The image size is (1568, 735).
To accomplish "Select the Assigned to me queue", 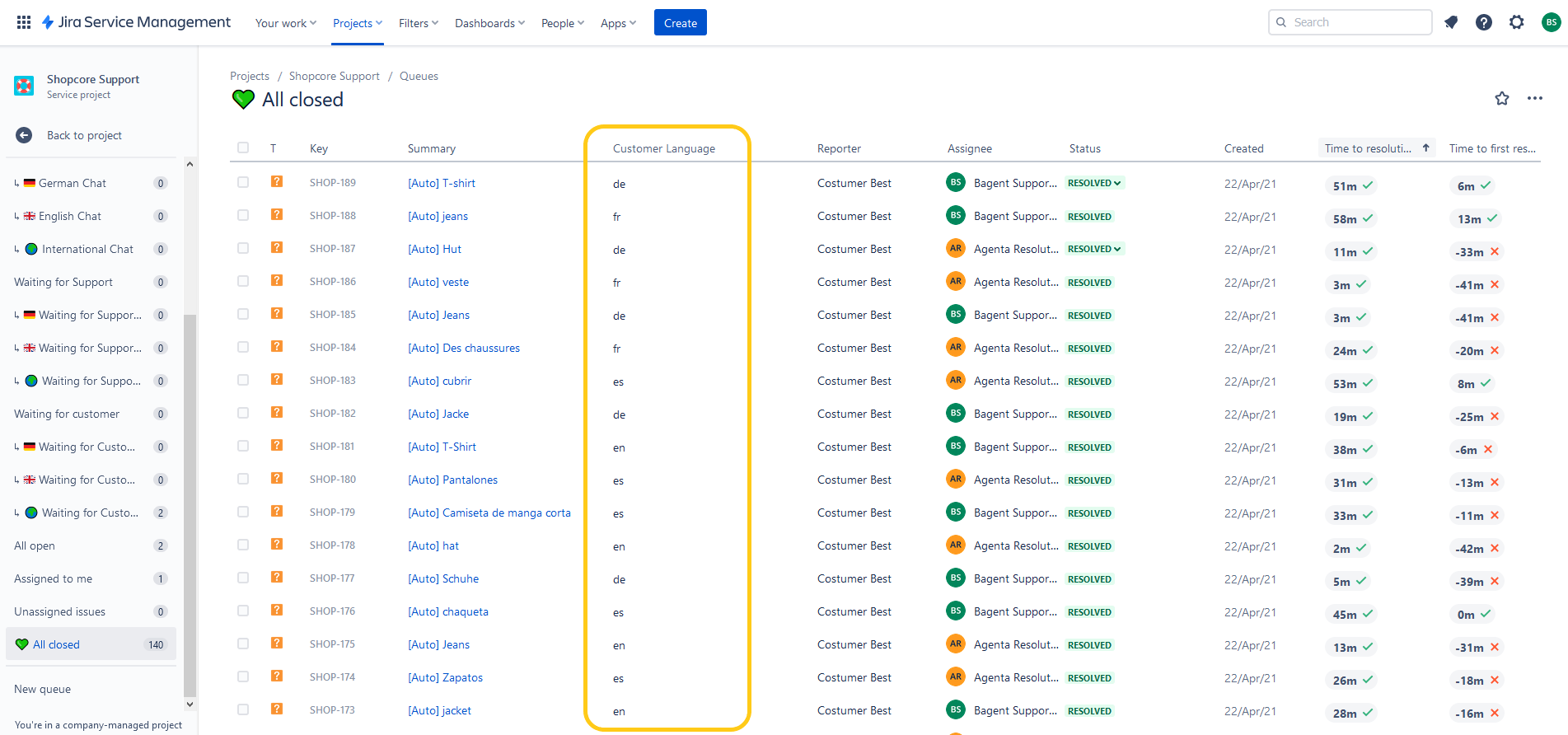I will click(91, 578).
